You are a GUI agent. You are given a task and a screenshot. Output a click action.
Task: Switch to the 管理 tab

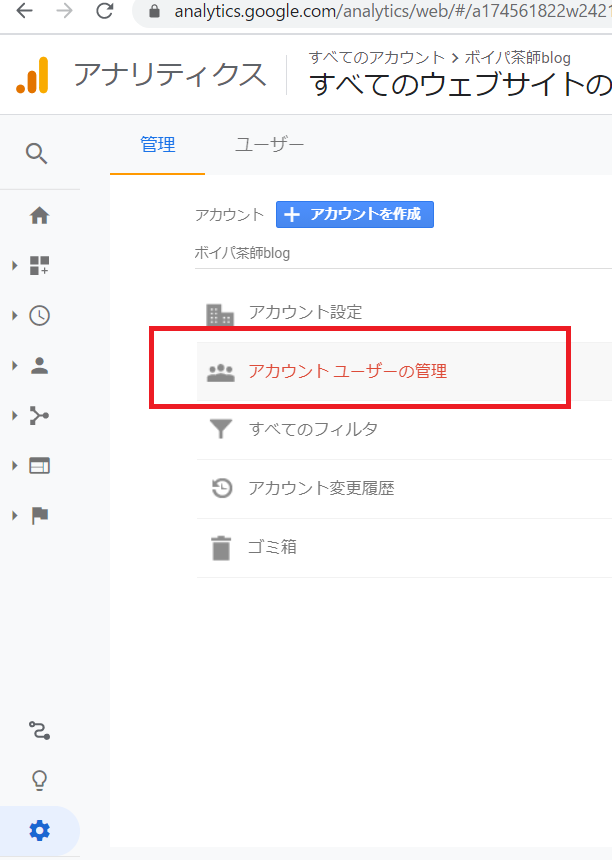pos(157,145)
